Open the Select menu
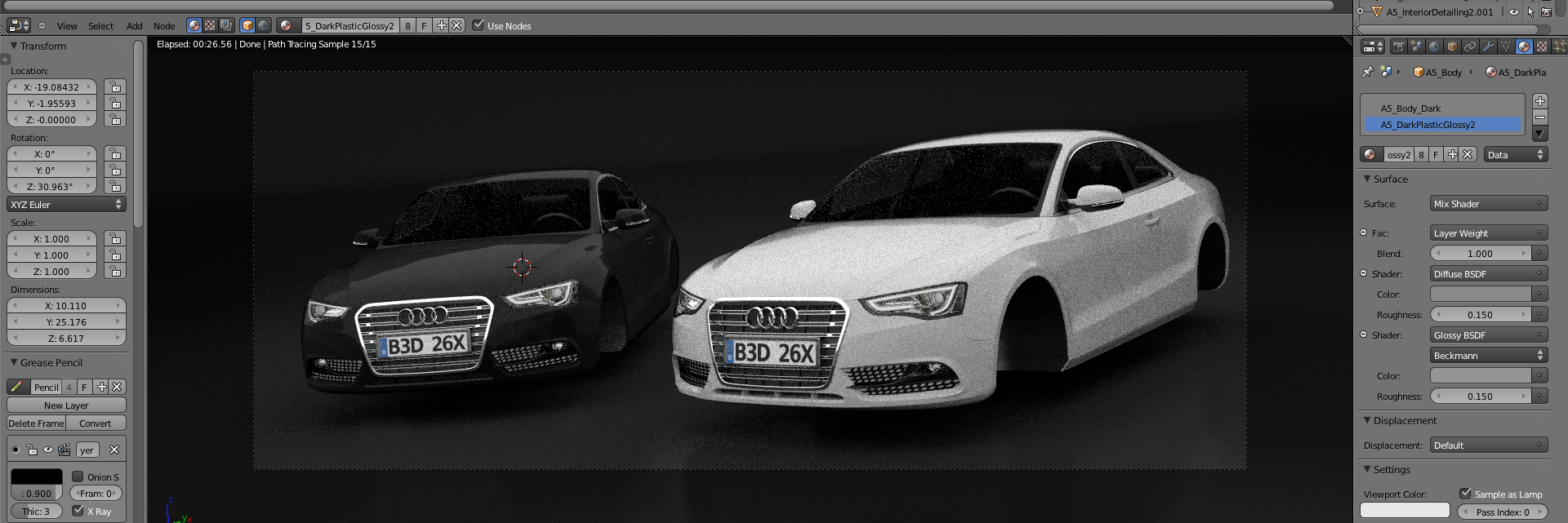 click(x=100, y=26)
